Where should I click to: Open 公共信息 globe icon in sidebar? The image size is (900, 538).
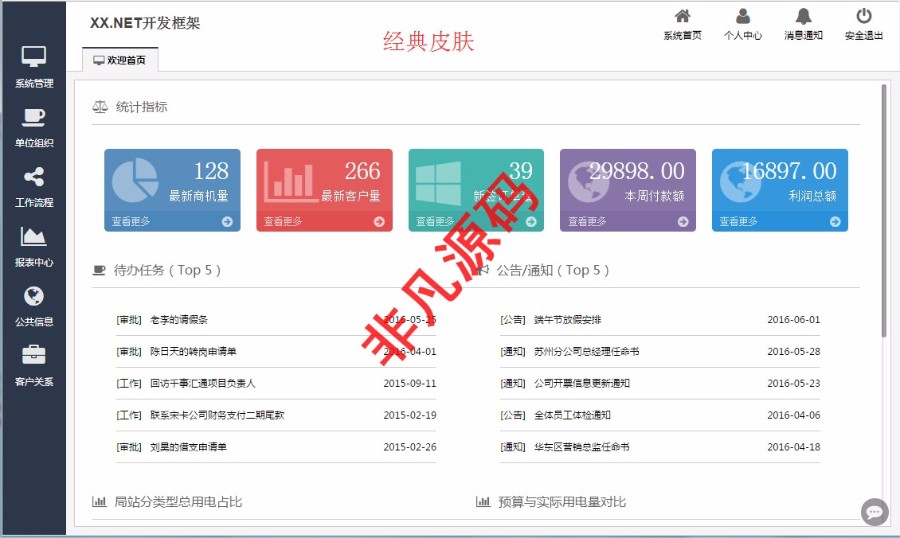34,296
